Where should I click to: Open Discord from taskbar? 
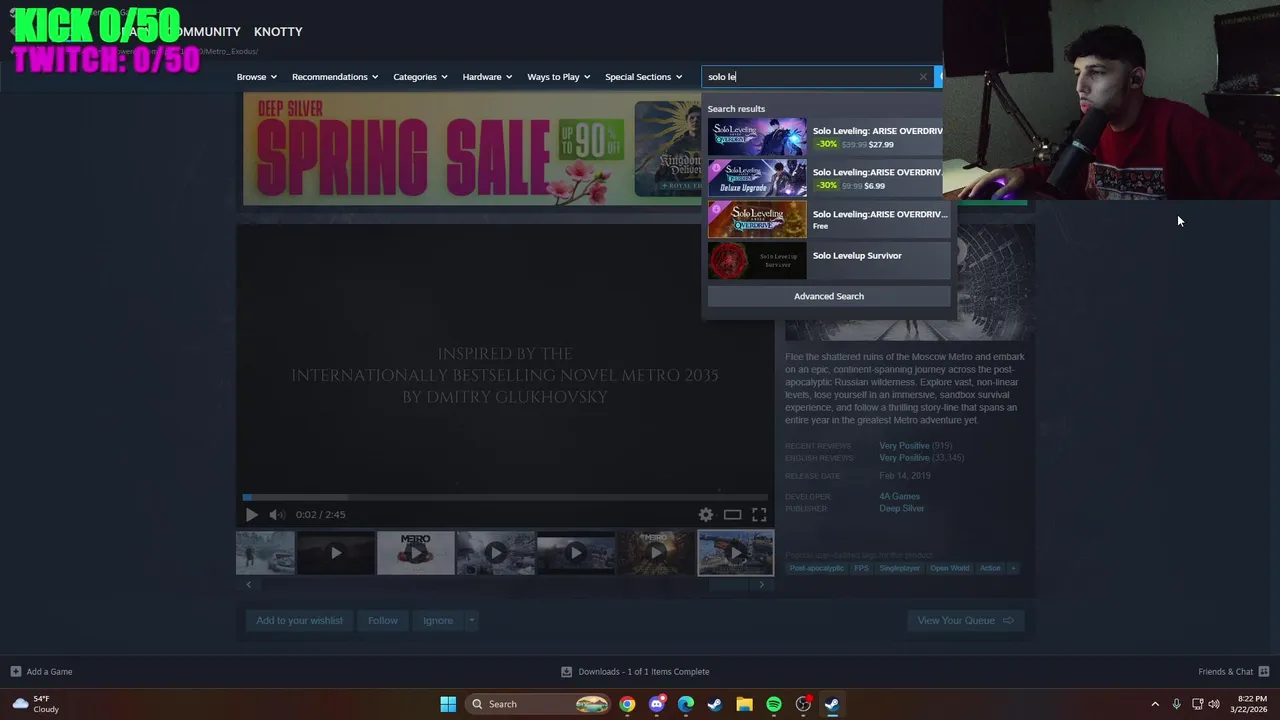coord(656,704)
